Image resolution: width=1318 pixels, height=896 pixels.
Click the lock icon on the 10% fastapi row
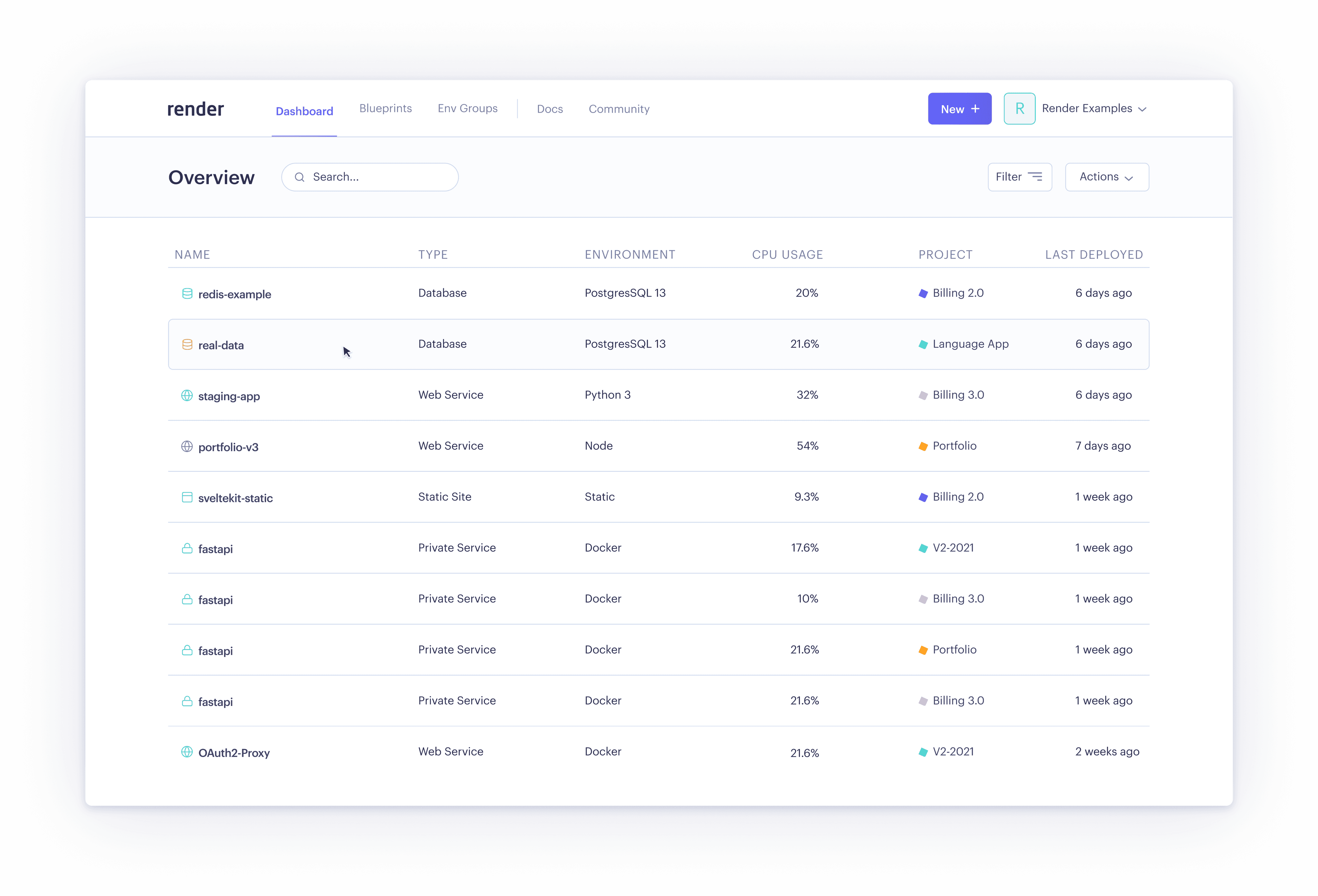[187, 599]
